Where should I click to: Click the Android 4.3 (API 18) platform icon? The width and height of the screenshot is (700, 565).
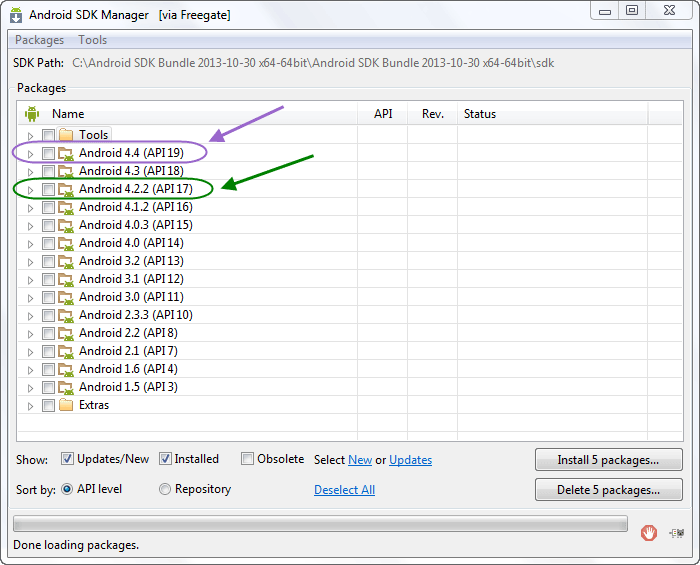coord(66,171)
